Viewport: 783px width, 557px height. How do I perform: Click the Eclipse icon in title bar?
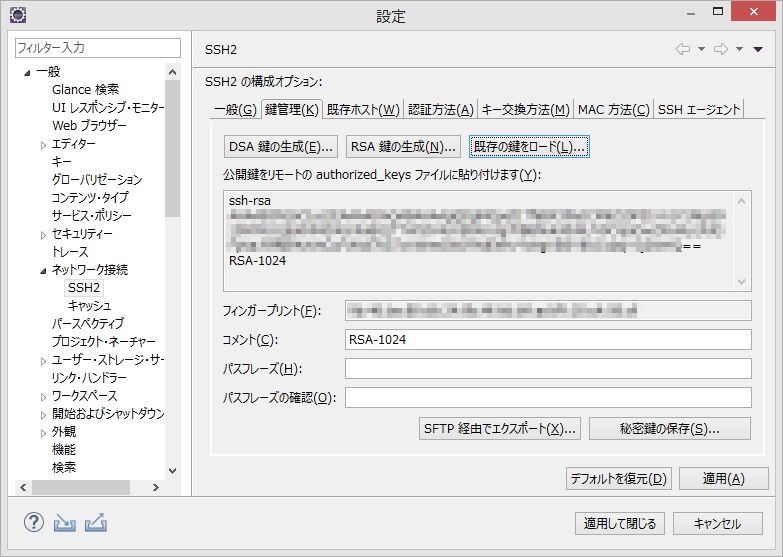coord(18,15)
